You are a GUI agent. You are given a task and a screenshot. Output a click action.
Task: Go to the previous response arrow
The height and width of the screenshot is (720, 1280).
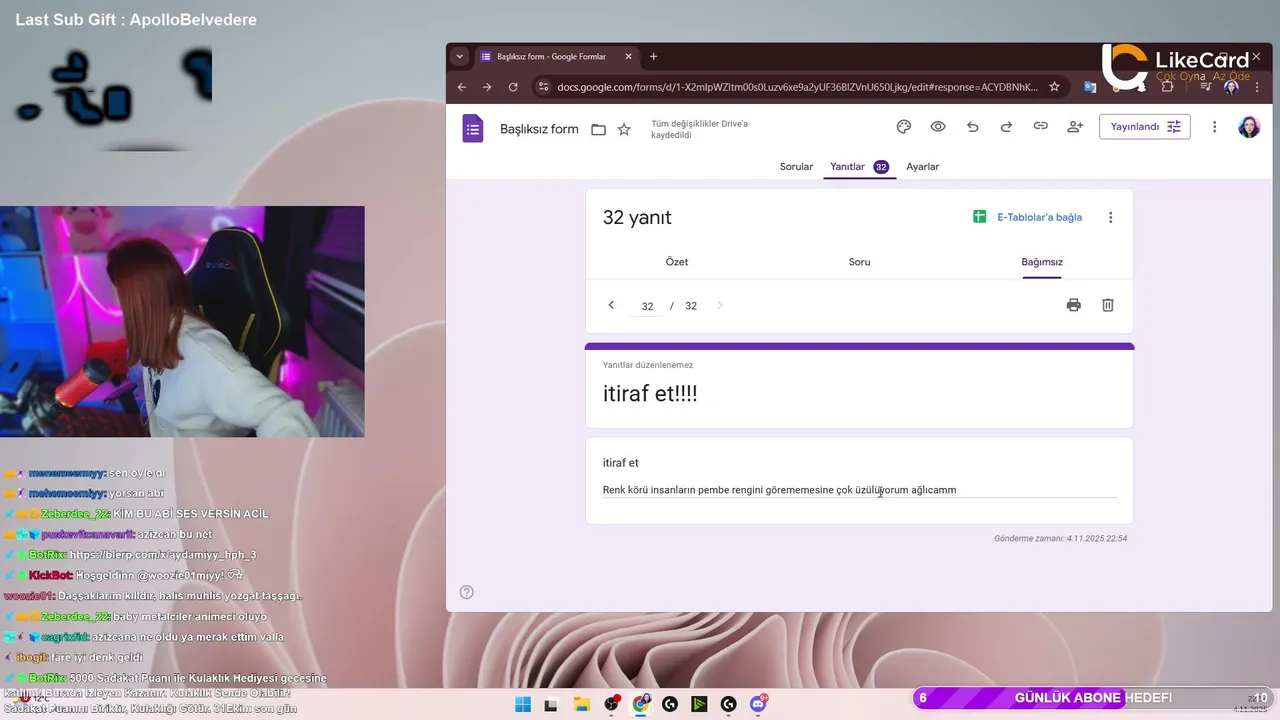[x=611, y=305]
